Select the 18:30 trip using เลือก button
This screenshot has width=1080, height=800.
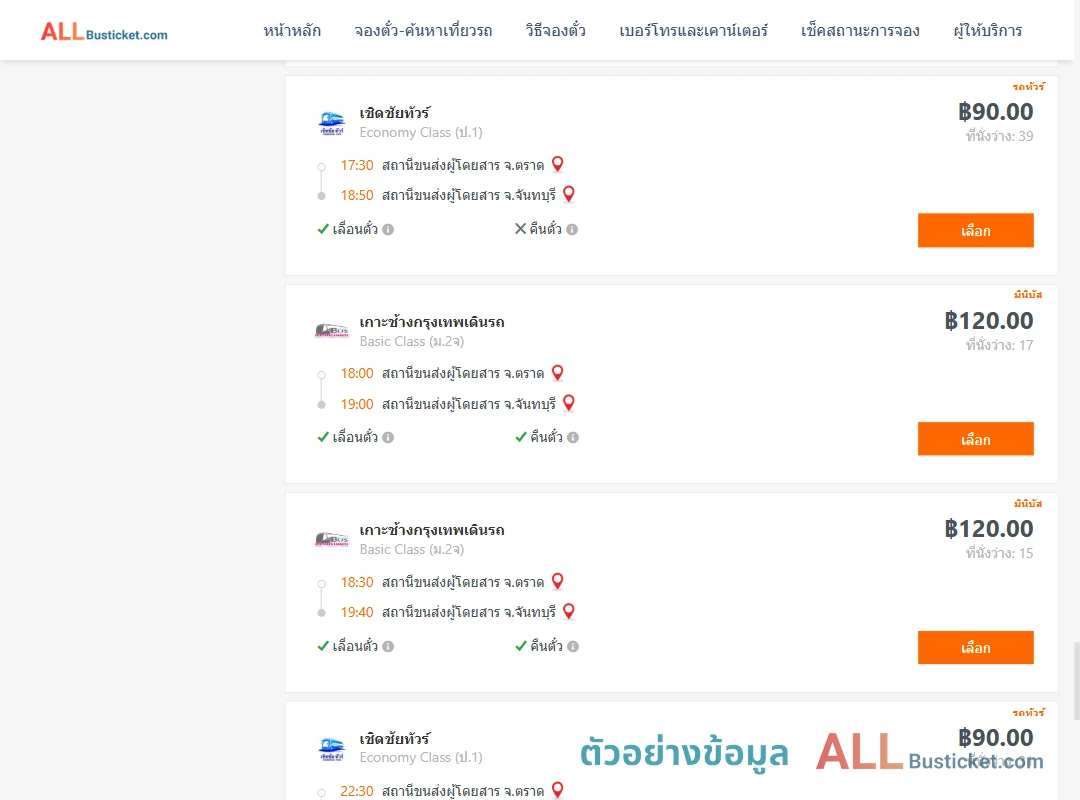coord(975,648)
